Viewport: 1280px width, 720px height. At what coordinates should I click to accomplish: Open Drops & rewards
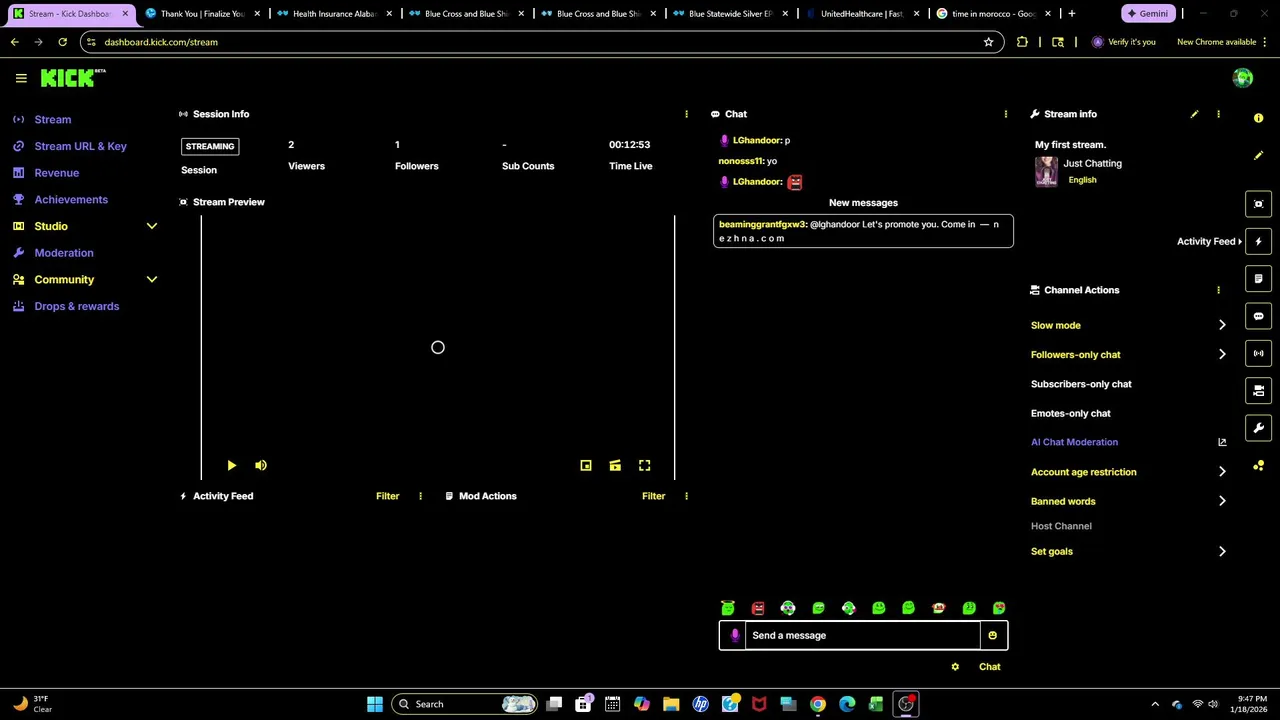pos(76,306)
